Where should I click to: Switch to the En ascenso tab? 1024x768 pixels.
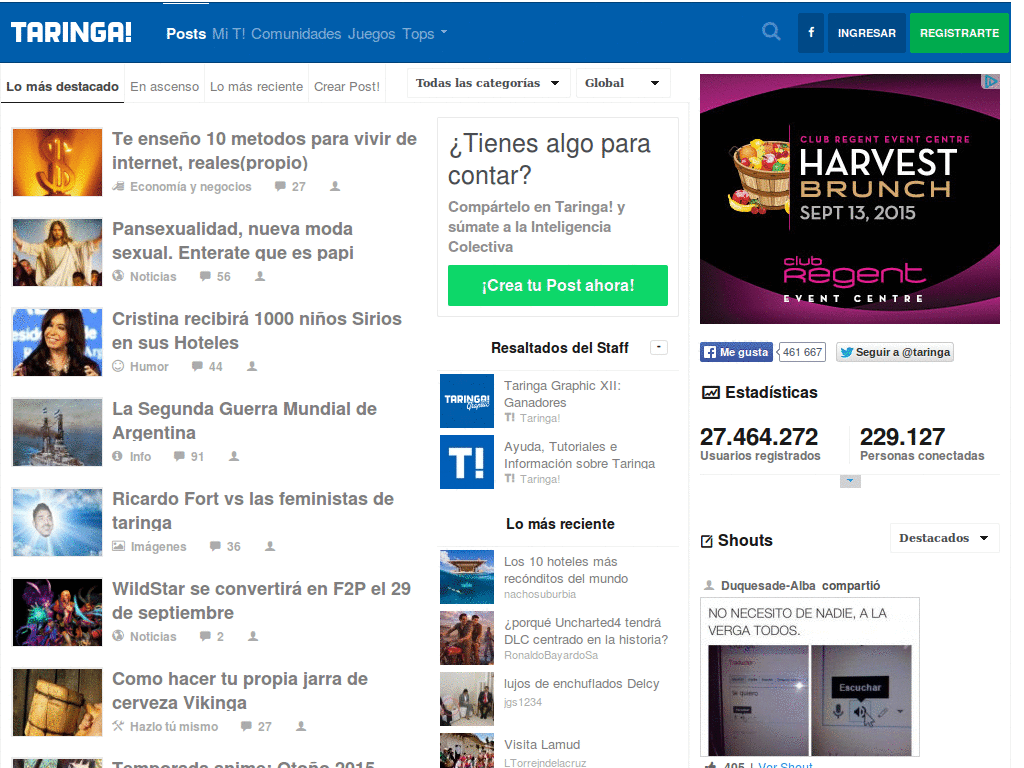coord(165,86)
